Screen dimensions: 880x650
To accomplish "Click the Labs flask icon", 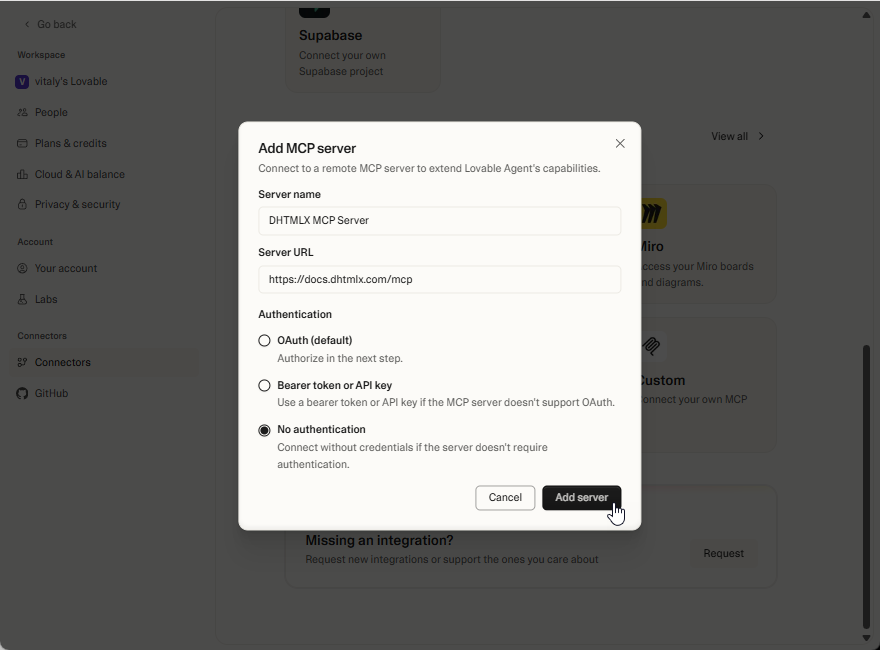I will click(x=22, y=299).
